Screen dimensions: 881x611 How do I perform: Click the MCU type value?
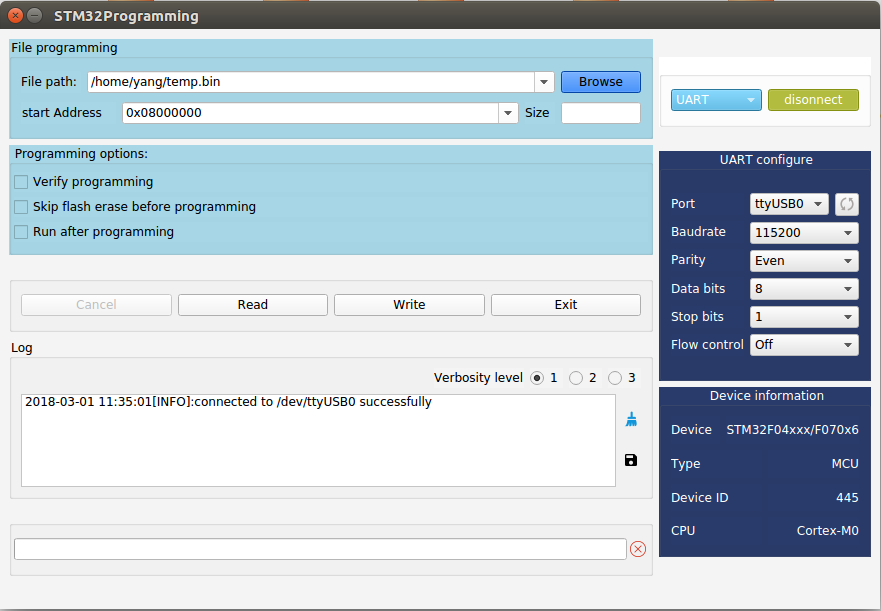pos(844,464)
